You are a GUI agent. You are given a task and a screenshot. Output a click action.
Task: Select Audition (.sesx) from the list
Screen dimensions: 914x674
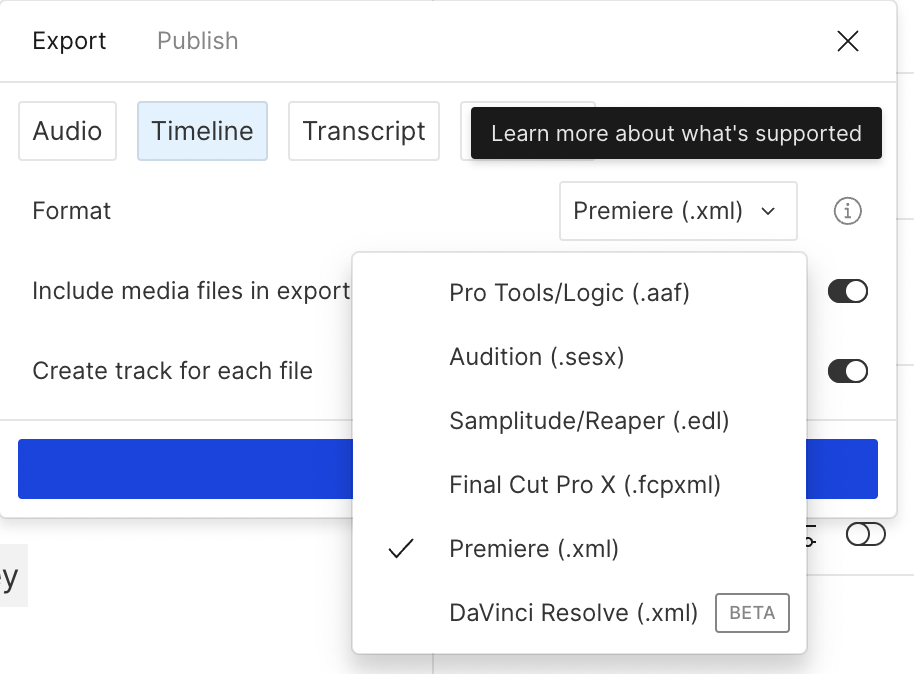tap(536, 357)
